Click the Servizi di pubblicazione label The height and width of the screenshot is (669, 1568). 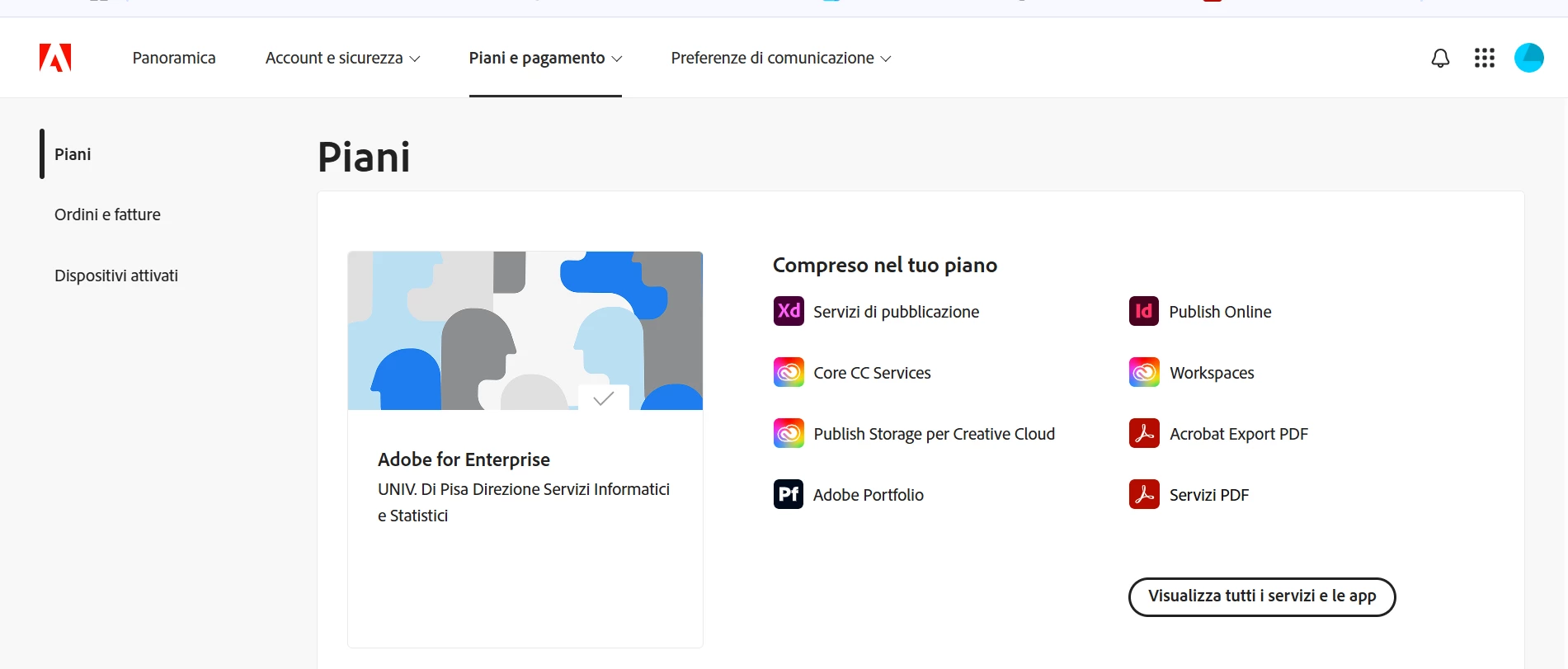[x=897, y=312]
